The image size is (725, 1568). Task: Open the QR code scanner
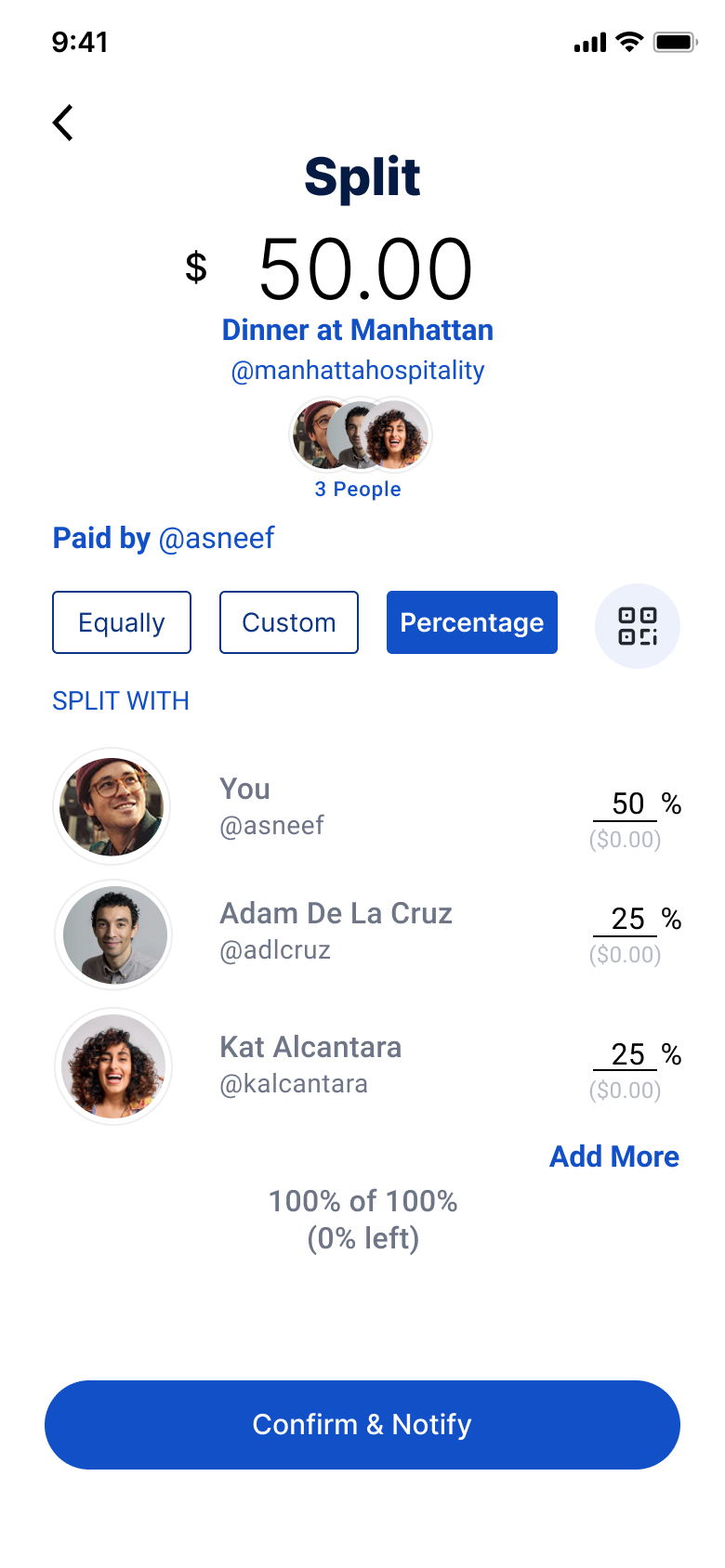tap(638, 625)
